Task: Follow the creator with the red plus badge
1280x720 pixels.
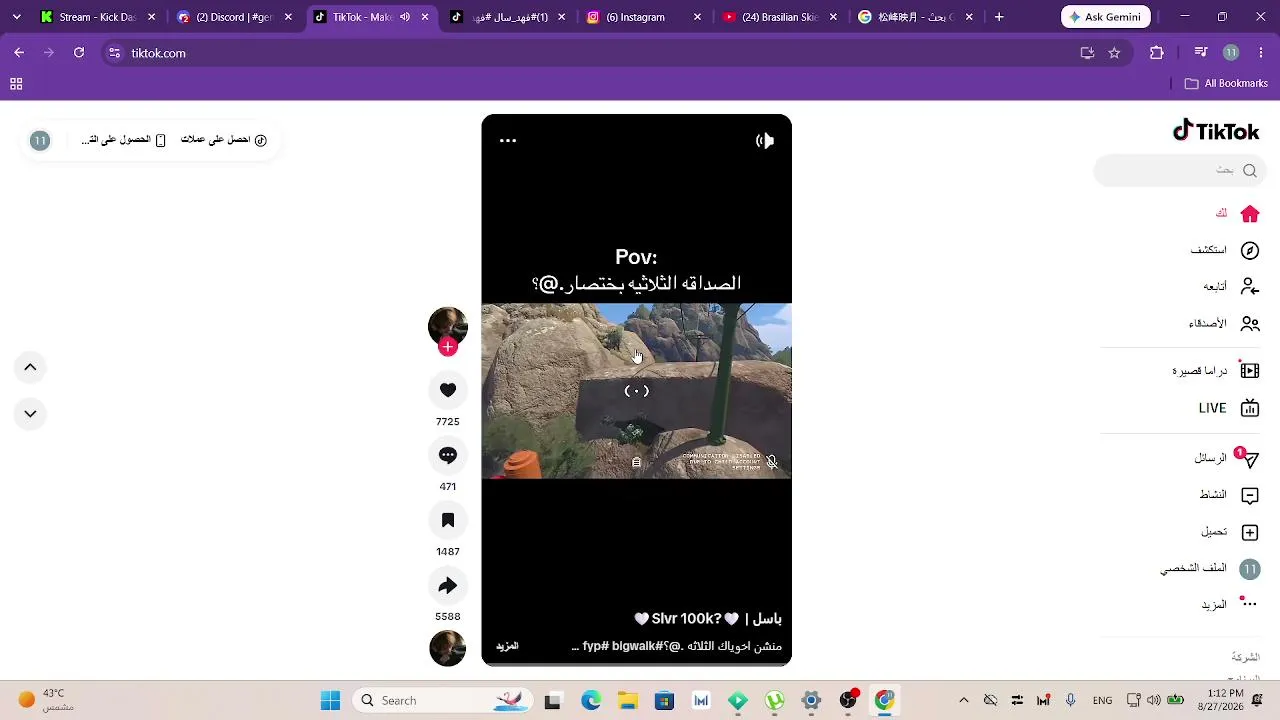Action: click(x=448, y=346)
